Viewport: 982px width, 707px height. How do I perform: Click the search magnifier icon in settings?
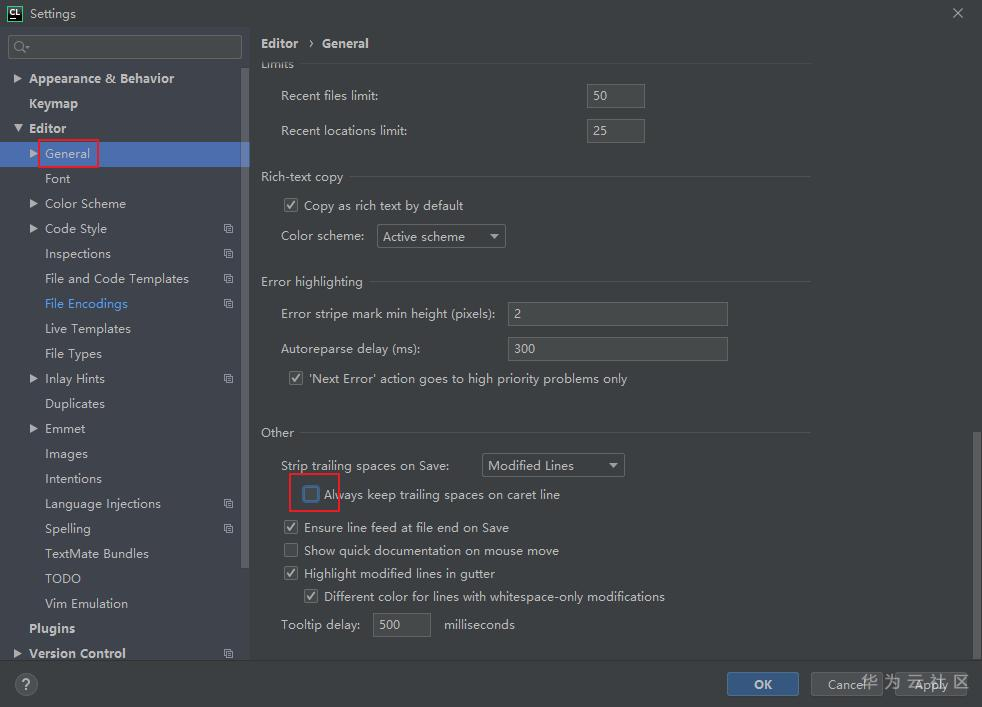(x=20, y=47)
